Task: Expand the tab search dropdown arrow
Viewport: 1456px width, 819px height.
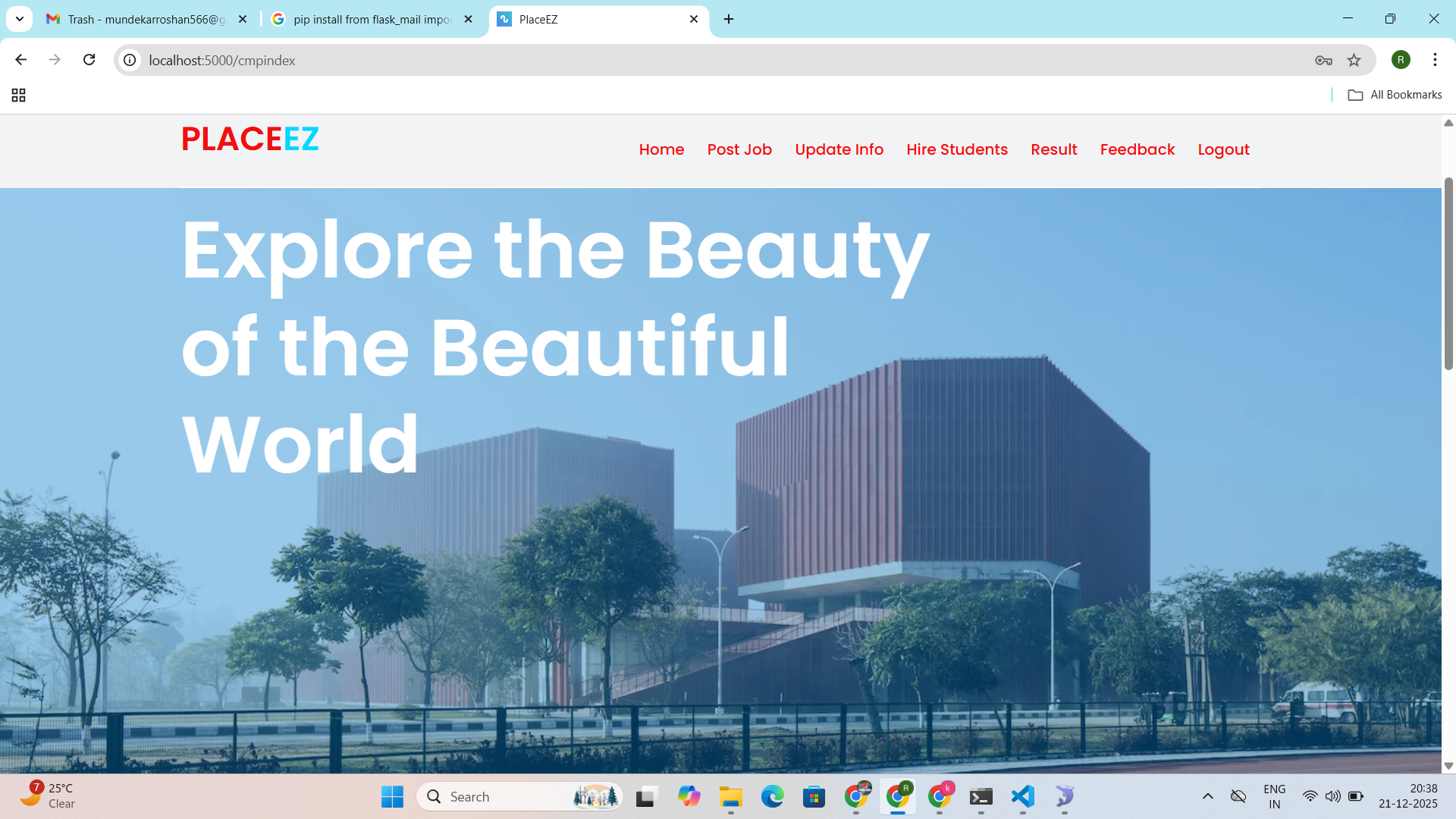Action: 20,19
